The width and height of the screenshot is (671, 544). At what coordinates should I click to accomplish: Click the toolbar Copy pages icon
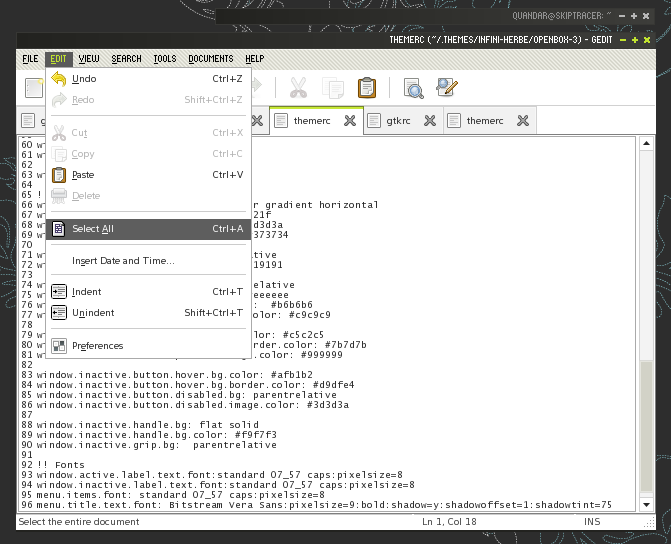click(333, 88)
